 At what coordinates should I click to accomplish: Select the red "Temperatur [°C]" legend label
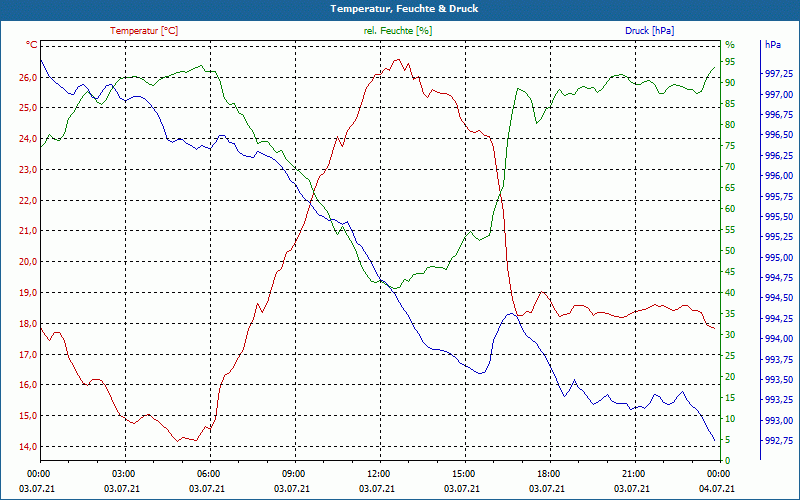point(144,31)
